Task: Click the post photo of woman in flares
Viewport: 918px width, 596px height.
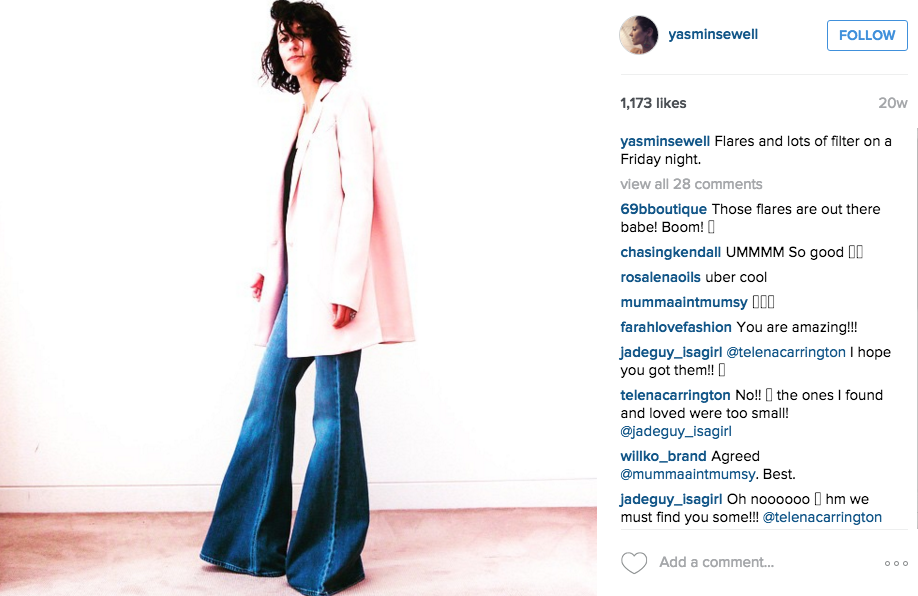Action: pyautogui.click(x=299, y=298)
